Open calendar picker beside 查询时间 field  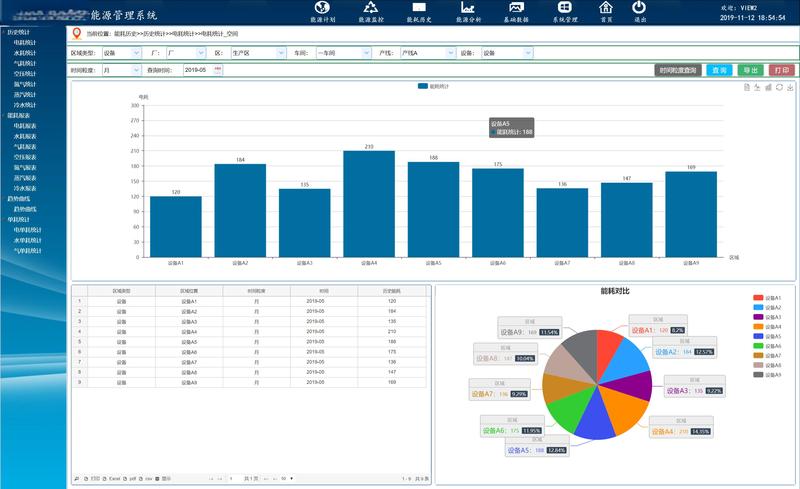(218, 70)
